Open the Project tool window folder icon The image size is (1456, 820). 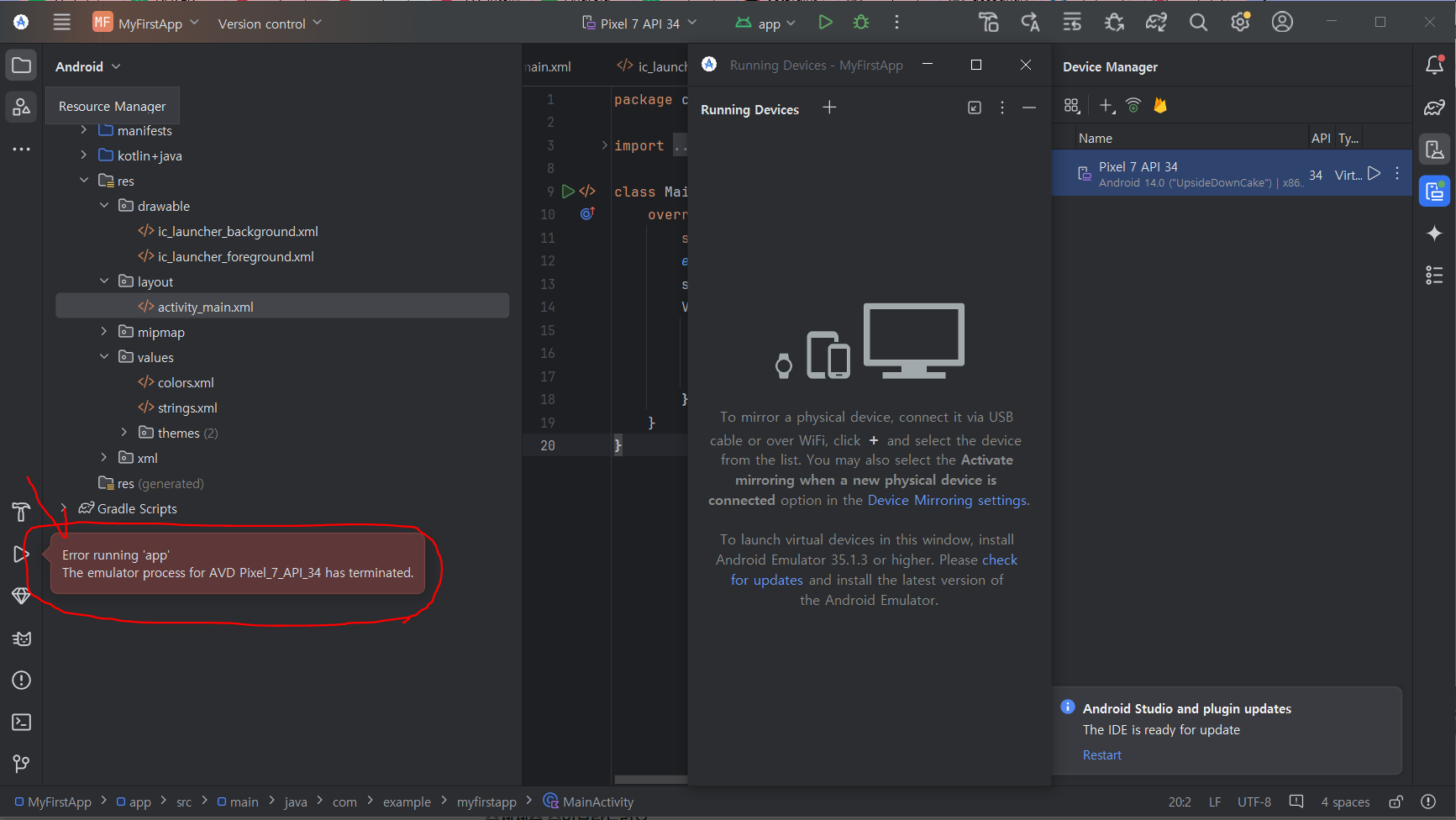click(21, 66)
